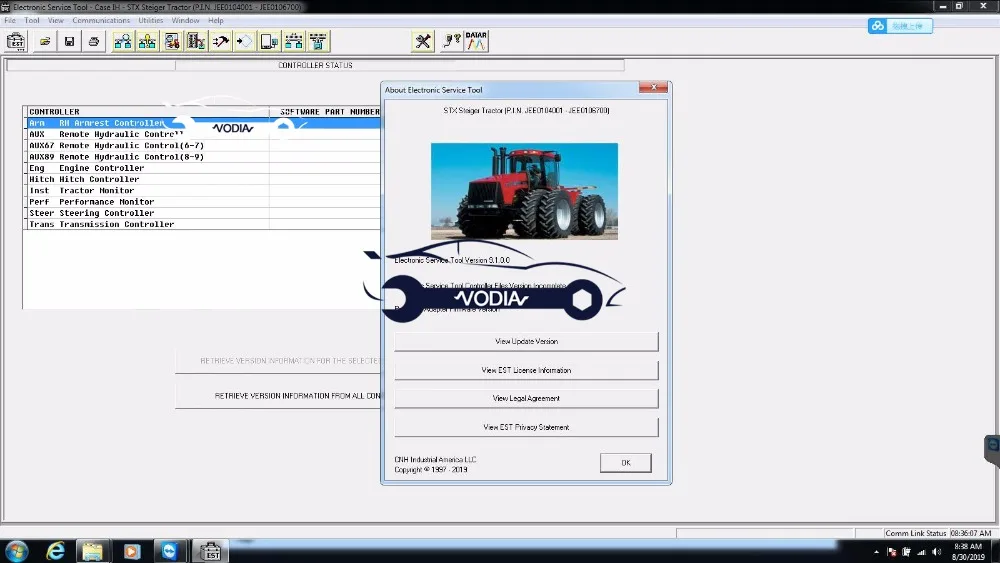Click the dashed network toolbar icon
Viewport: 1000px width, 563px height.
294,41
